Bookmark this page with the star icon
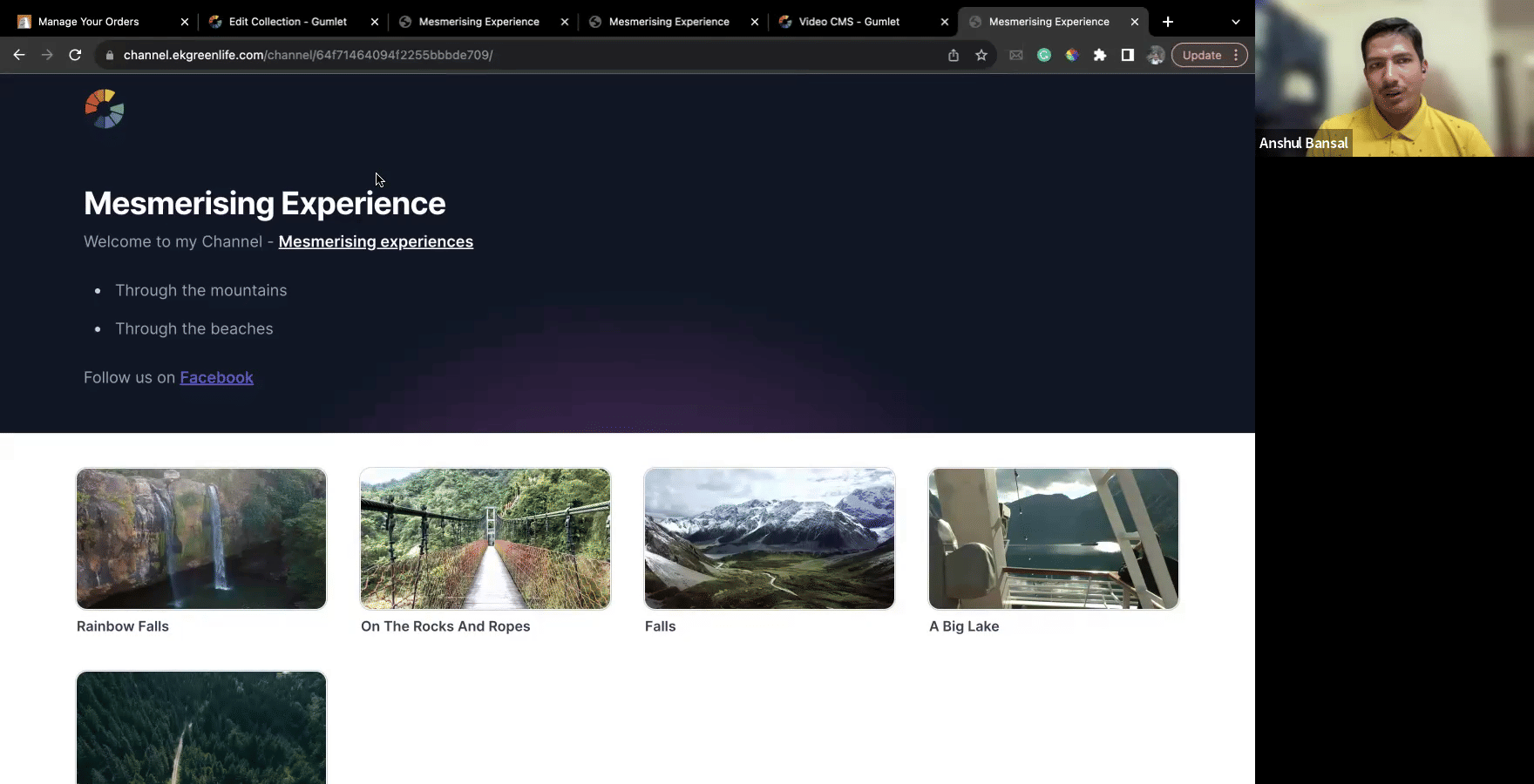Image resolution: width=1534 pixels, height=784 pixels. pyautogui.click(x=981, y=55)
